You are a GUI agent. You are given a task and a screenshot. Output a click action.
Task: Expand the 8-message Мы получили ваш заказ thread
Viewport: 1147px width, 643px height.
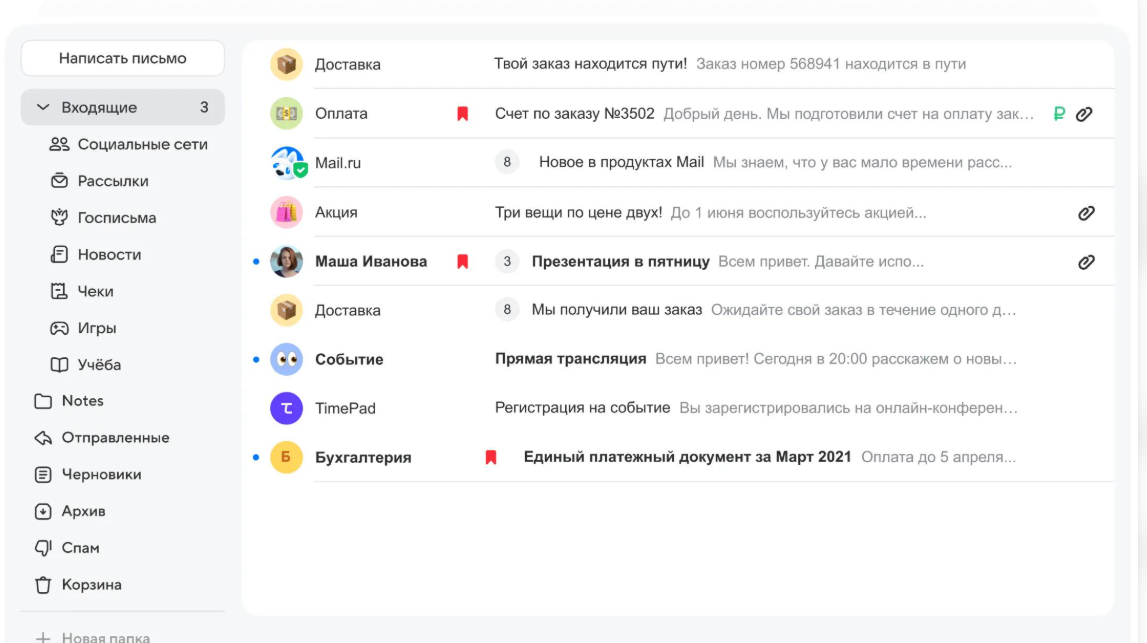507,310
